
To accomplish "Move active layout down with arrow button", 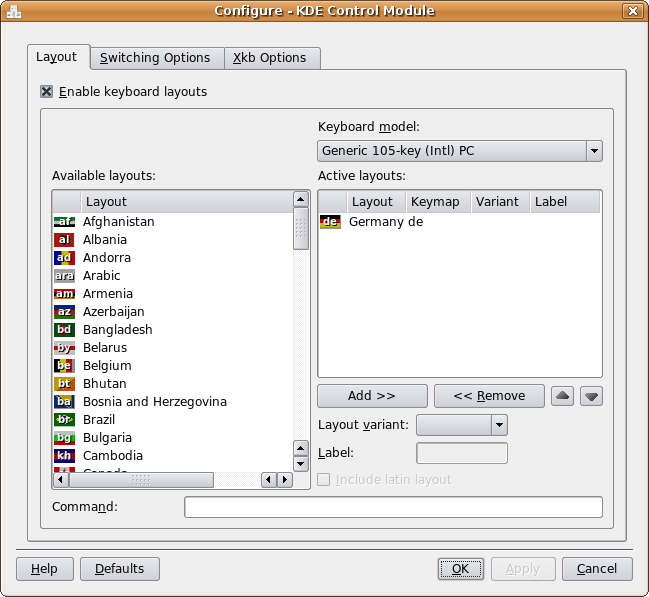I will (591, 396).
